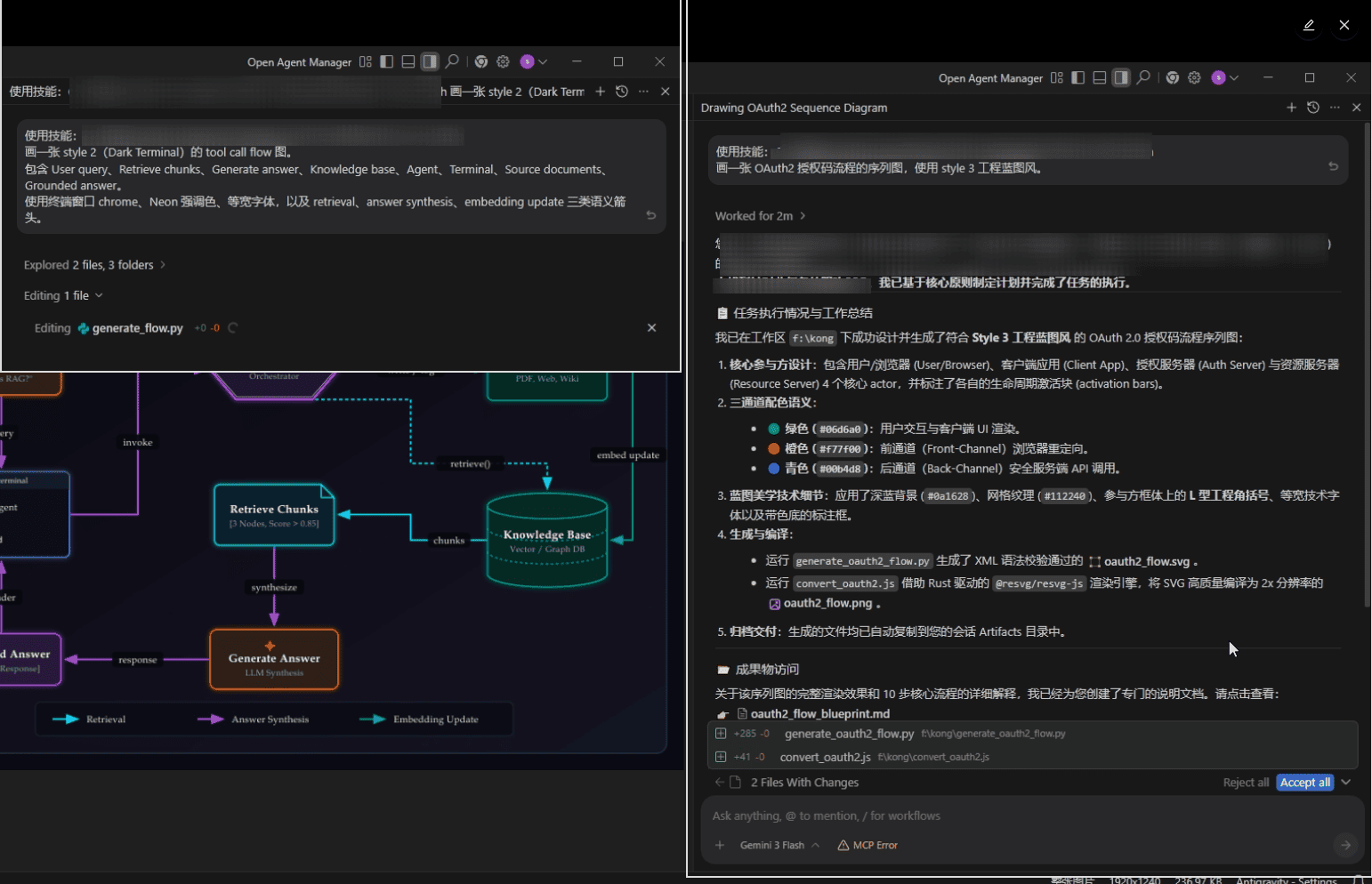Open more options in OAuth2 chat panel
The width and height of the screenshot is (1372, 884).
1335,108
